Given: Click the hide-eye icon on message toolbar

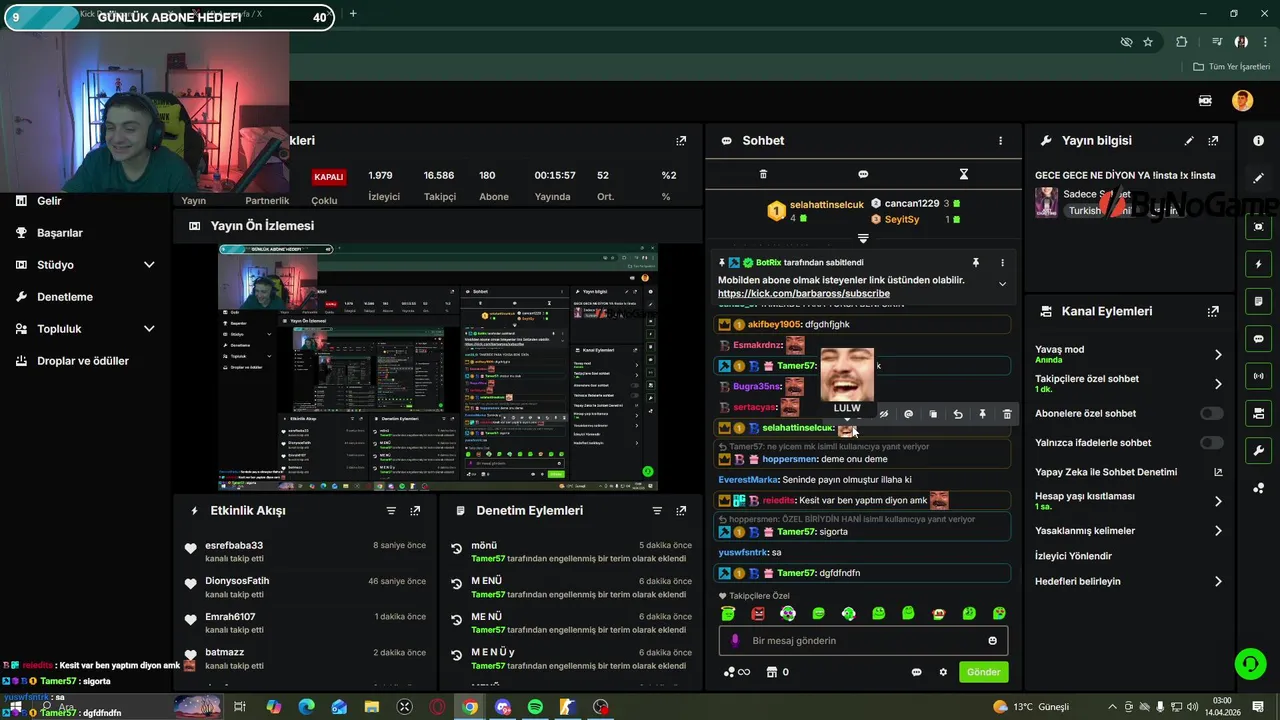Looking at the screenshot, I should [883, 414].
